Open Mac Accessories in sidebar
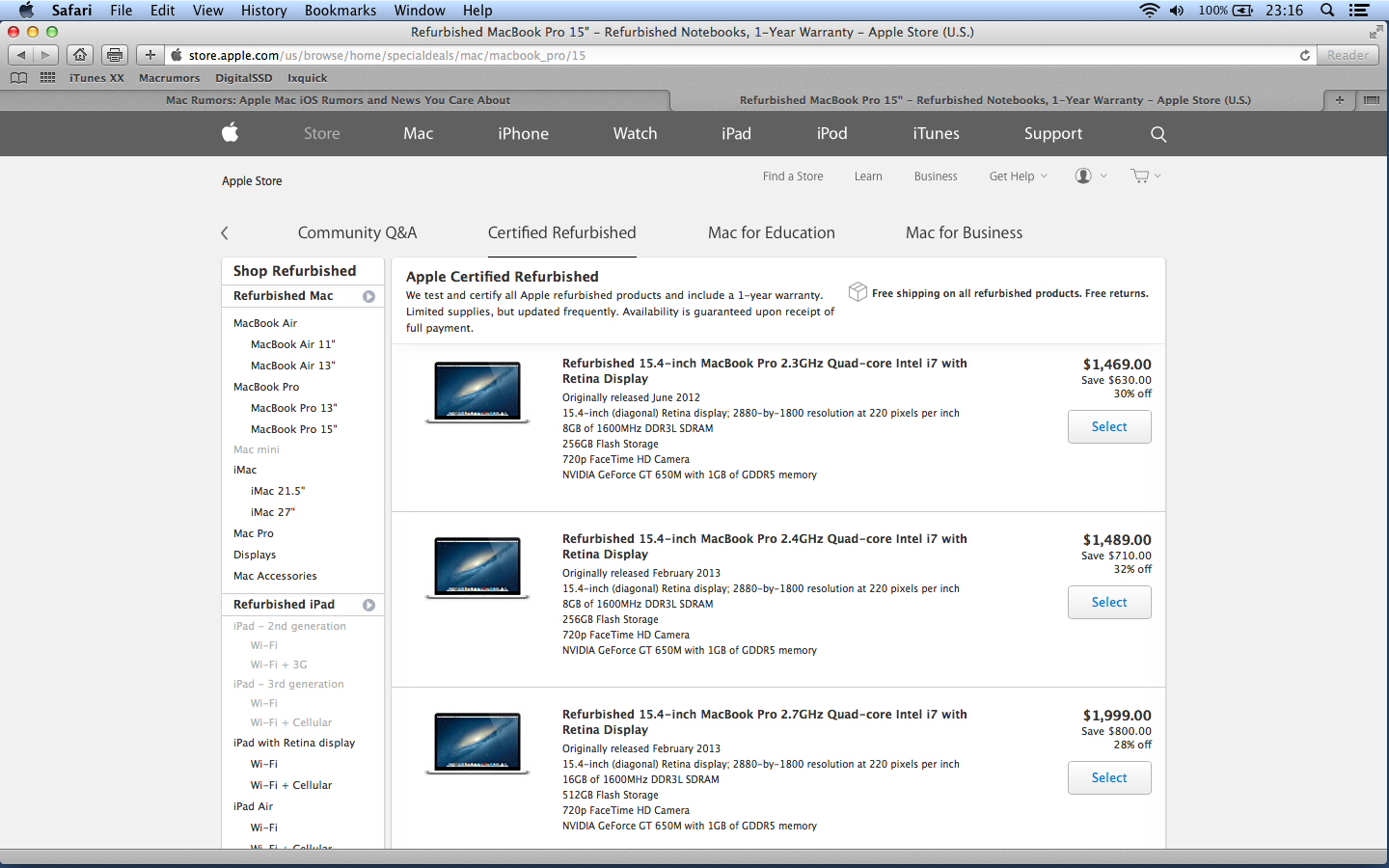 [275, 576]
